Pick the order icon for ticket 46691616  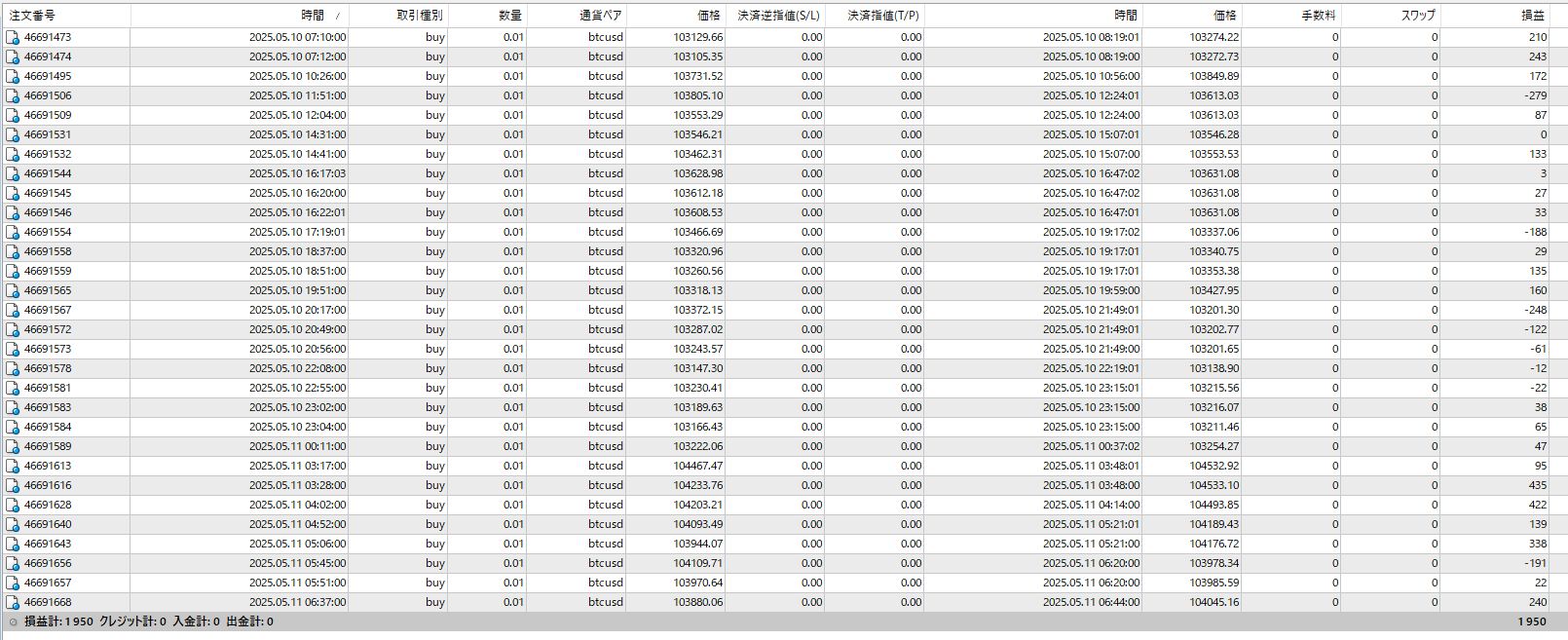coord(13,485)
